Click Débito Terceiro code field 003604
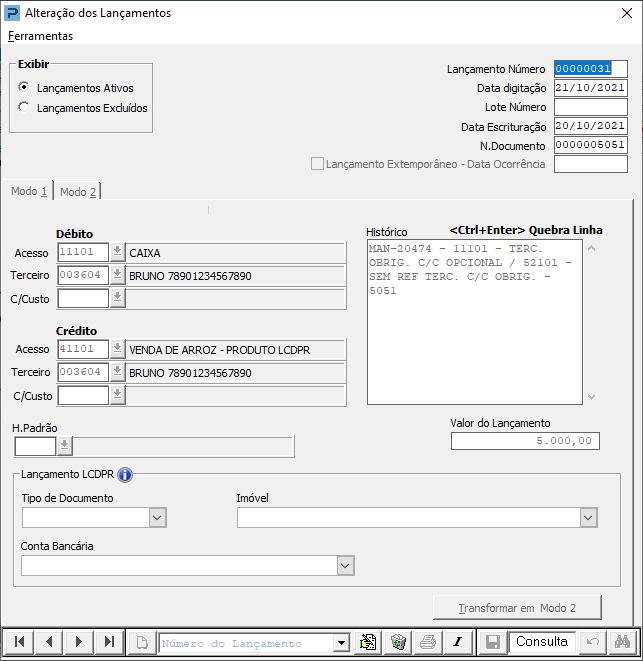 [x=83, y=275]
